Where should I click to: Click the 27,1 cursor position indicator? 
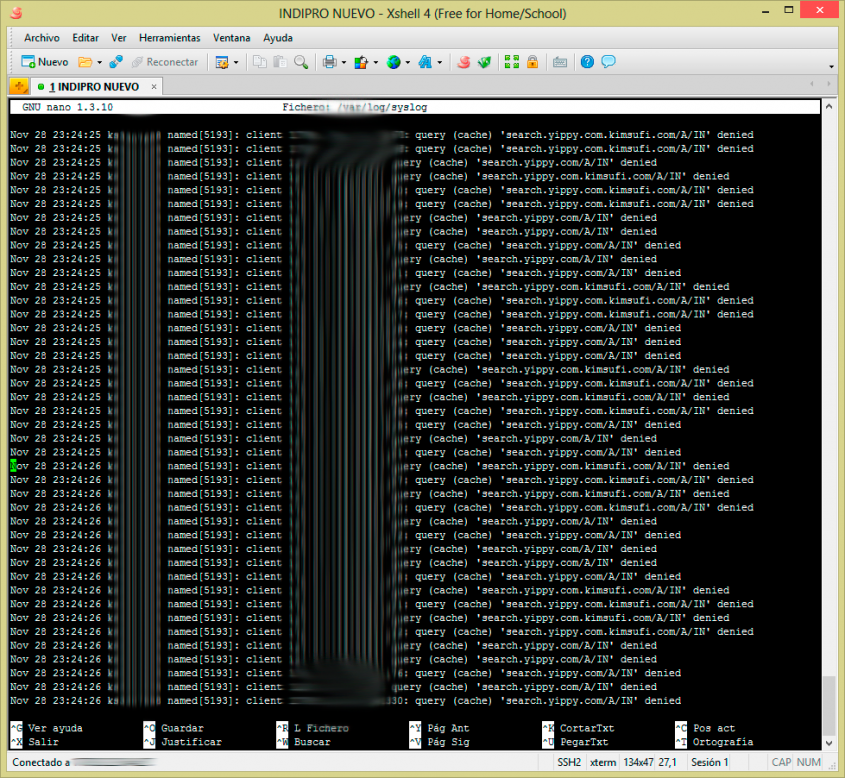[x=667, y=762]
